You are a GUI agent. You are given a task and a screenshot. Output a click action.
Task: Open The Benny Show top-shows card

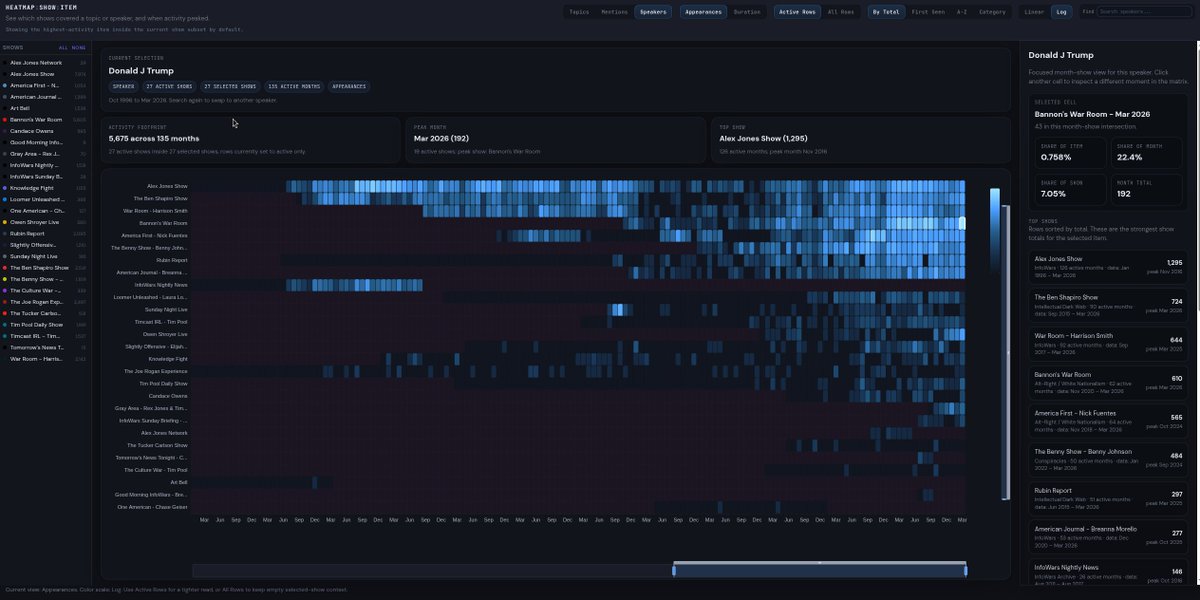point(1109,458)
